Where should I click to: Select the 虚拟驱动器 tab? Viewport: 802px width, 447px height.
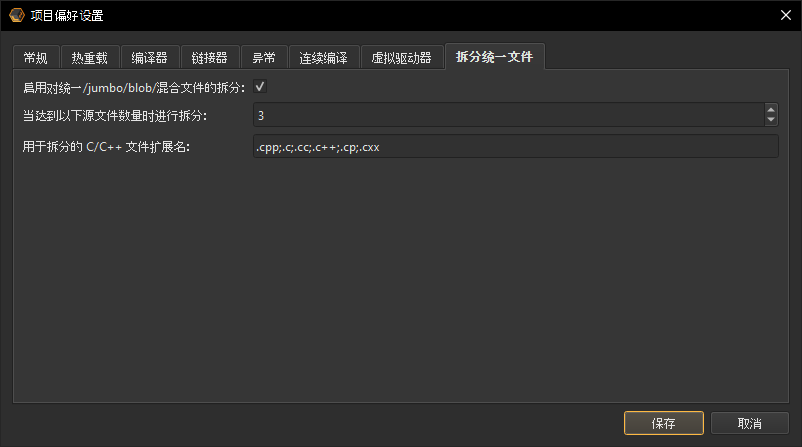[x=400, y=57]
